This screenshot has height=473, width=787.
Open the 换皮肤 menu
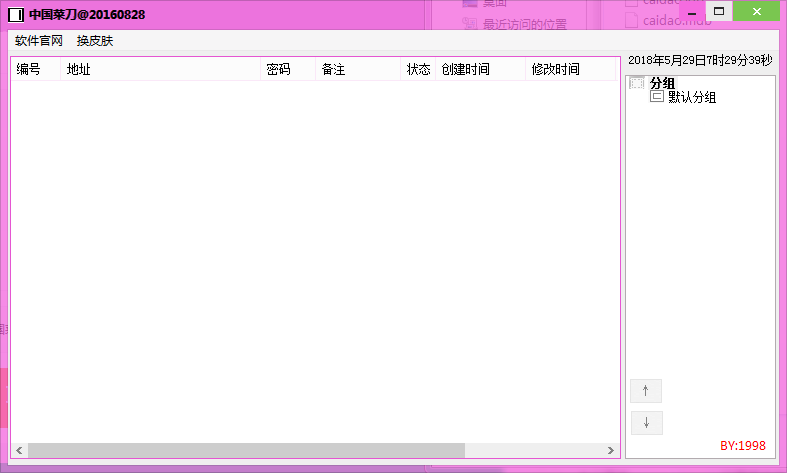tap(95, 41)
